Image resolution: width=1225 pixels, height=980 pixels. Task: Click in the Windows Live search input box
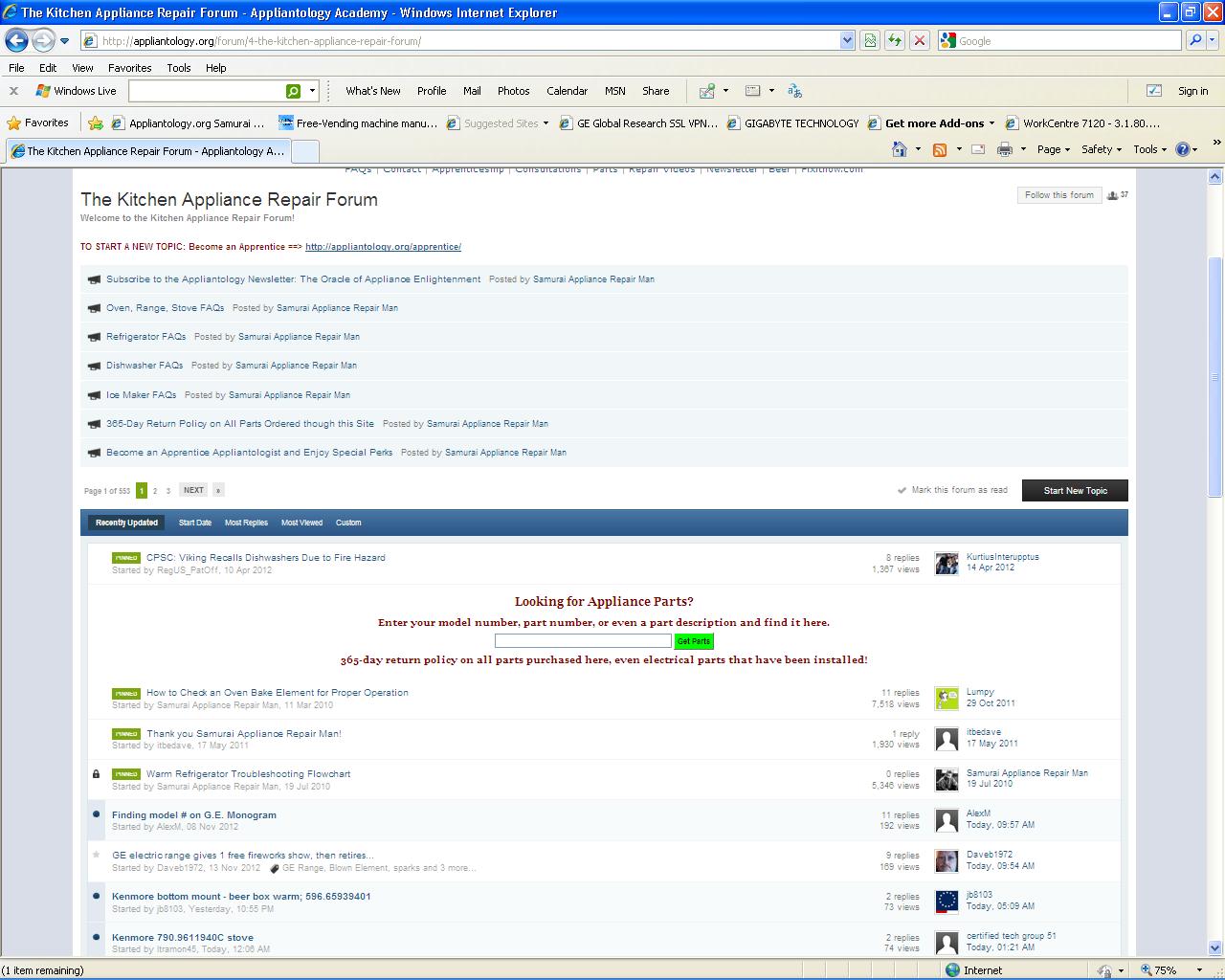[x=206, y=91]
